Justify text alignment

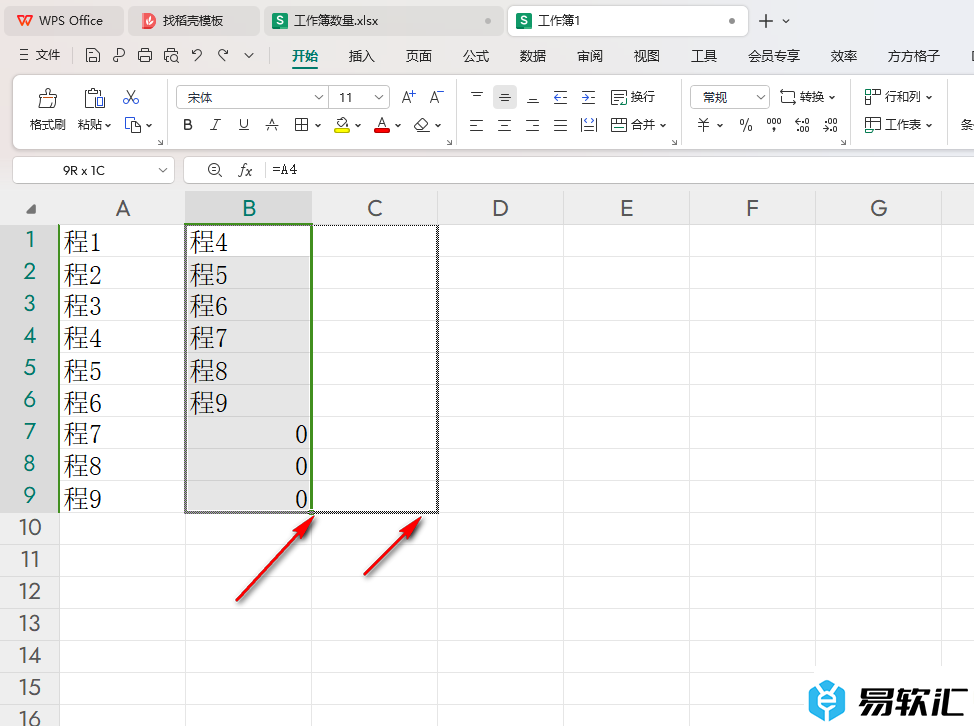pos(560,125)
